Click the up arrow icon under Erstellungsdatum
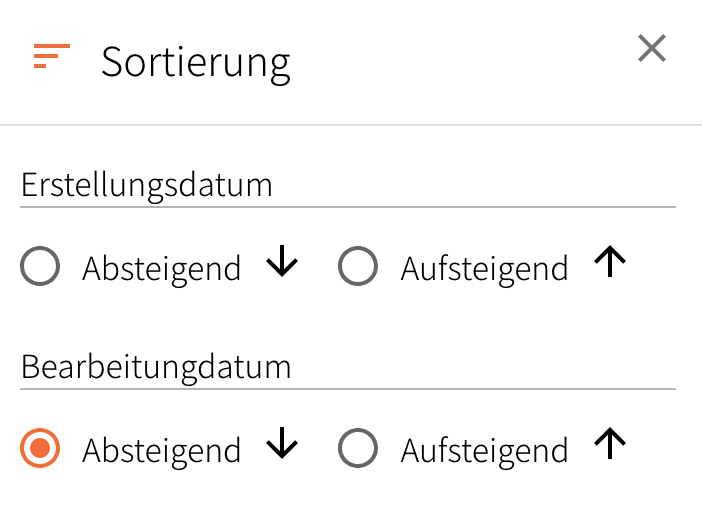The width and height of the screenshot is (702, 514). (x=610, y=263)
